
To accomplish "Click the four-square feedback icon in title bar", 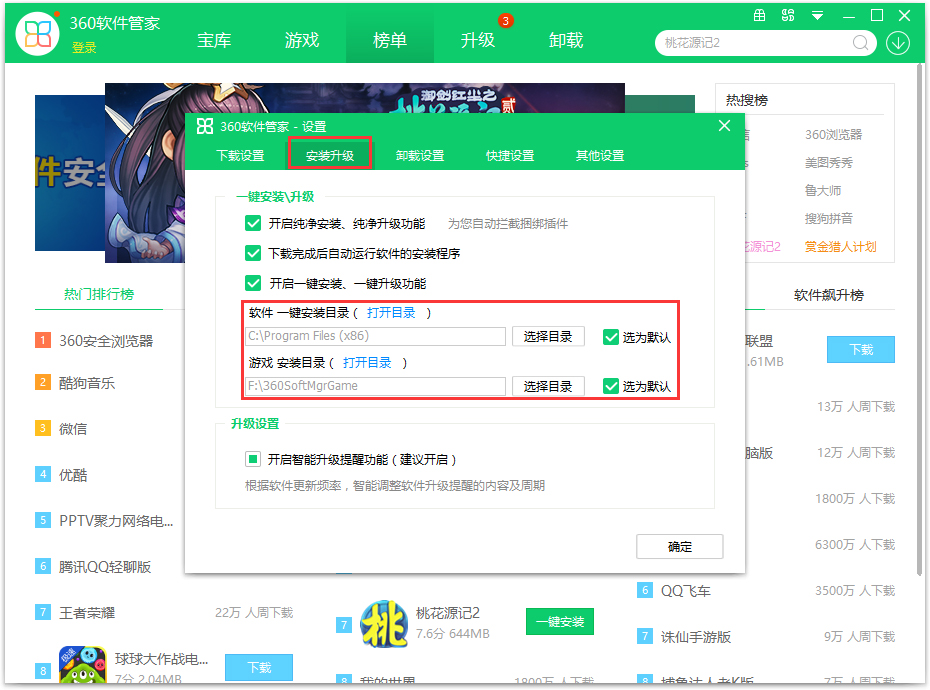I will pos(788,15).
